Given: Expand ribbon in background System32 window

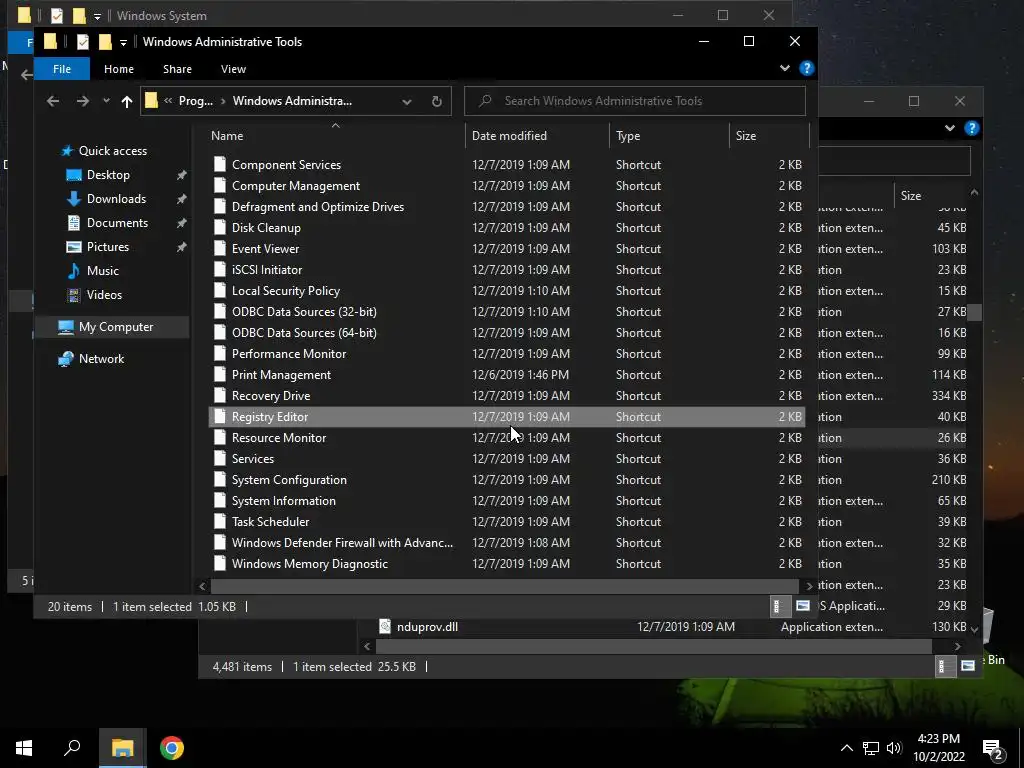Looking at the screenshot, I should (x=950, y=128).
